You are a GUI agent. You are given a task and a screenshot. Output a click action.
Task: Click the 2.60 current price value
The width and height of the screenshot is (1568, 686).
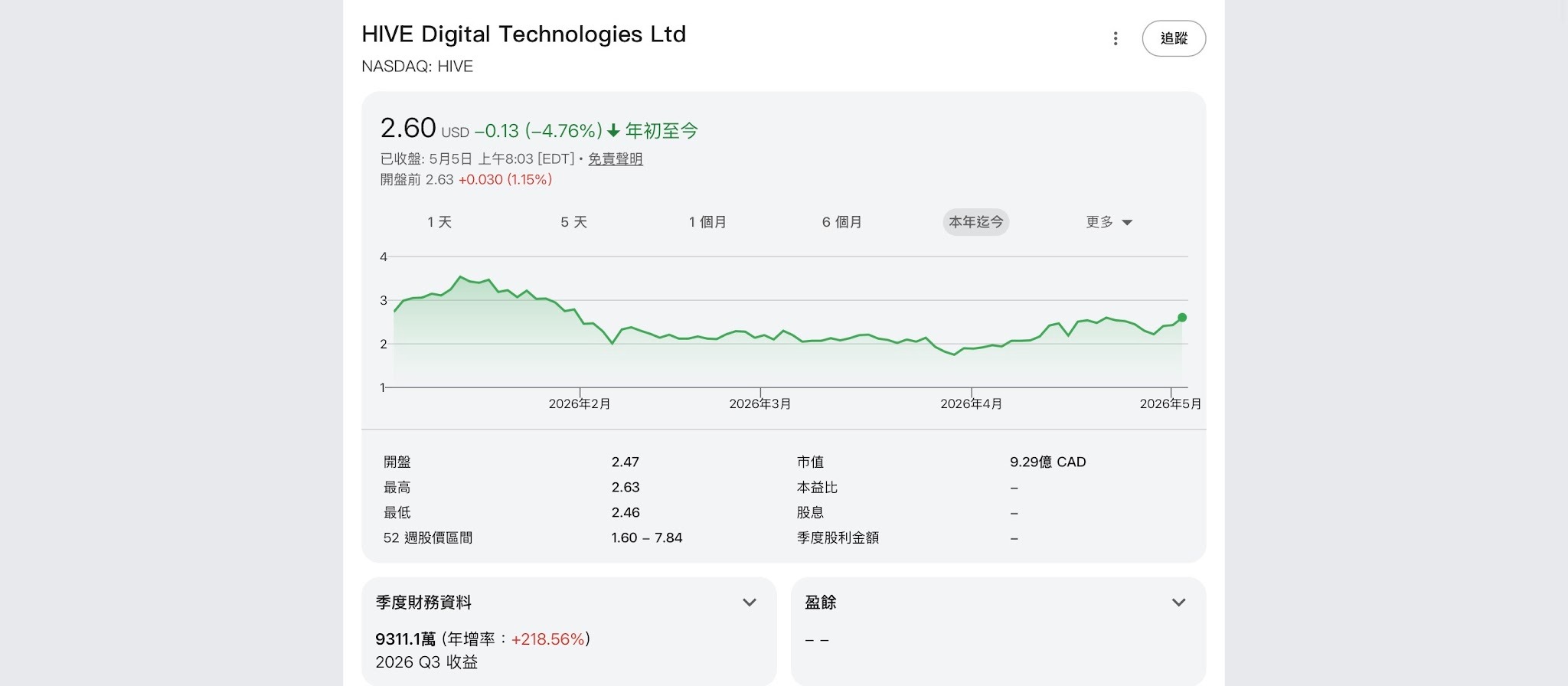tap(408, 128)
